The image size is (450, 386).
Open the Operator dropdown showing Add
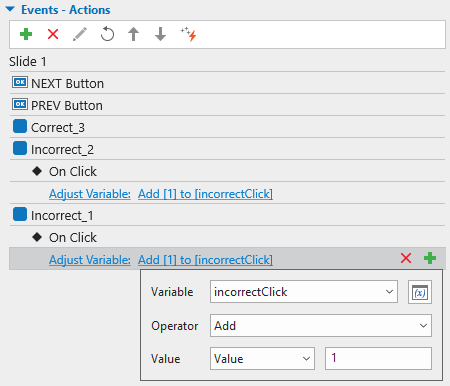point(321,325)
